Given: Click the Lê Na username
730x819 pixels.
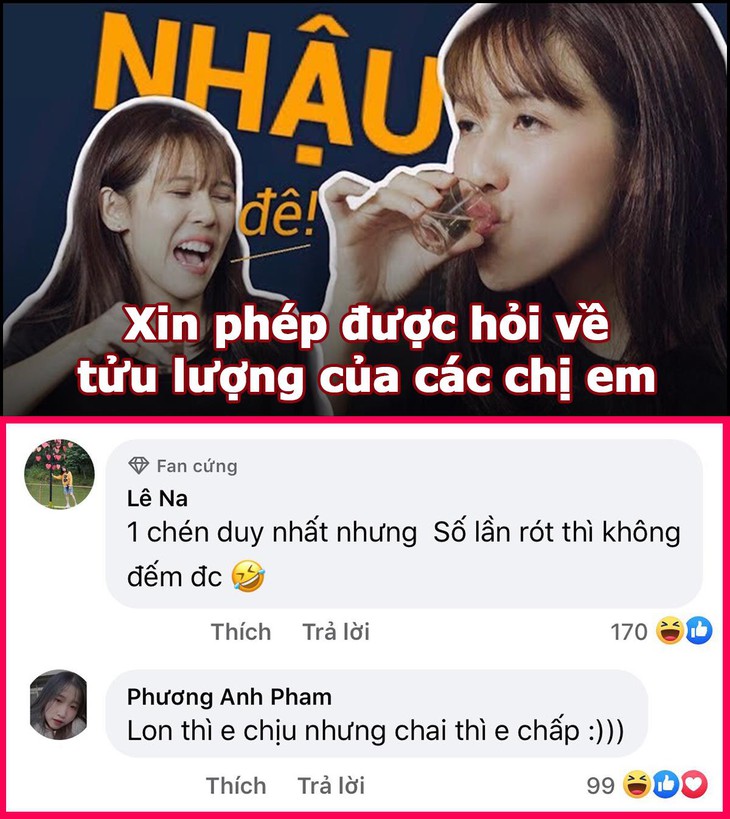Looking at the screenshot, I should tap(157, 499).
